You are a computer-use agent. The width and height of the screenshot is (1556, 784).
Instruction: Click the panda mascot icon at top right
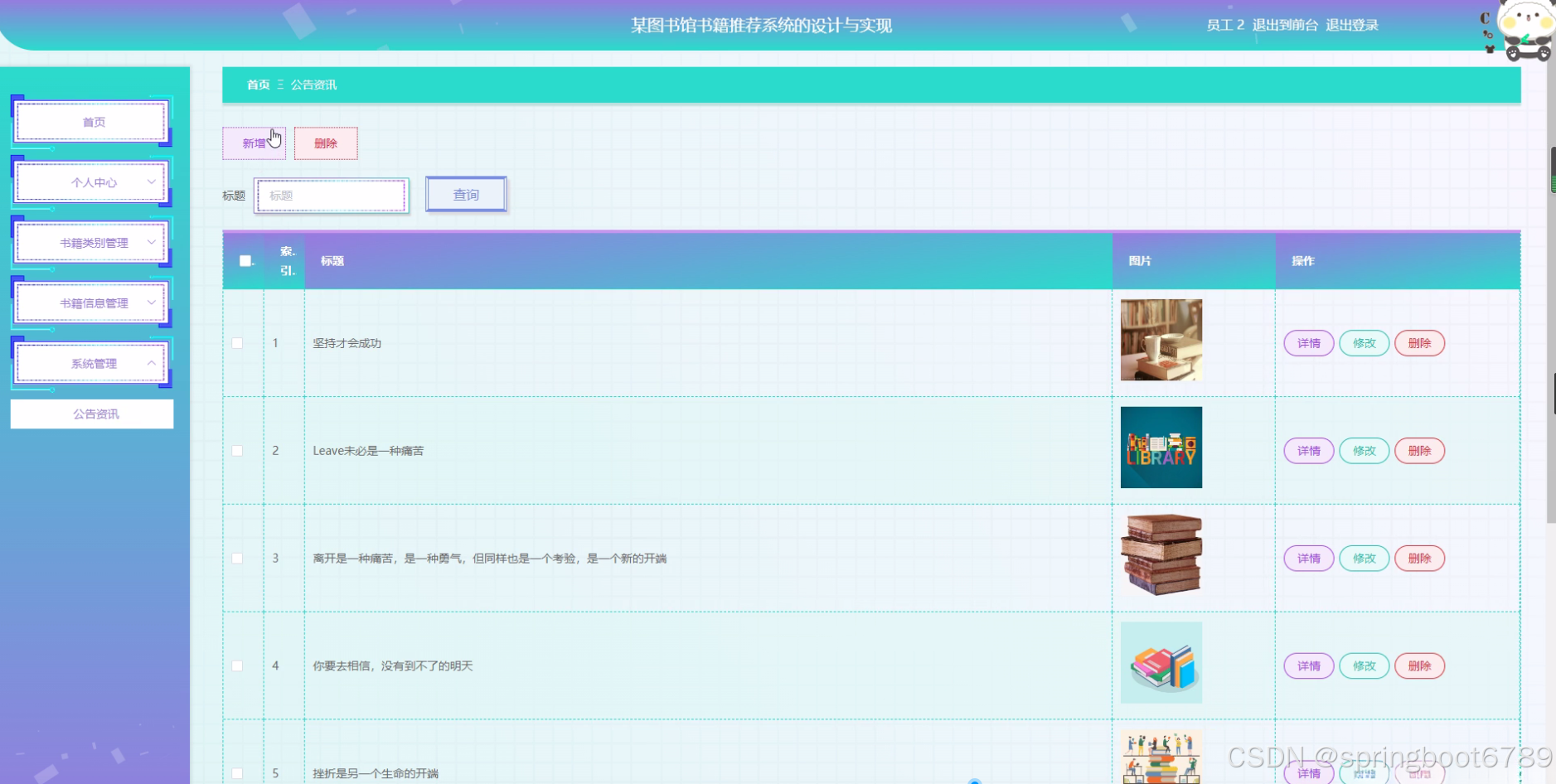[x=1525, y=31]
